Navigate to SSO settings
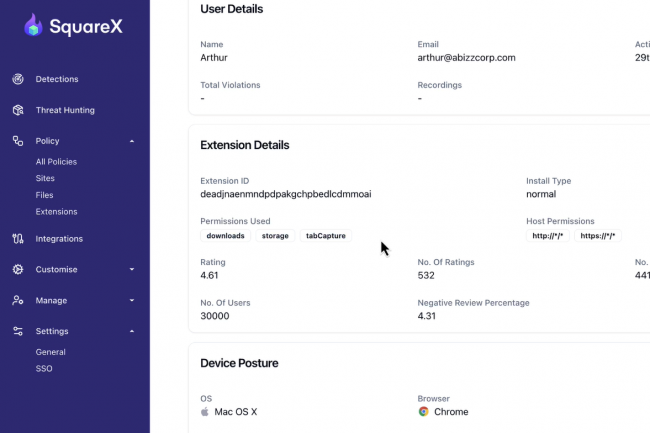 point(44,369)
